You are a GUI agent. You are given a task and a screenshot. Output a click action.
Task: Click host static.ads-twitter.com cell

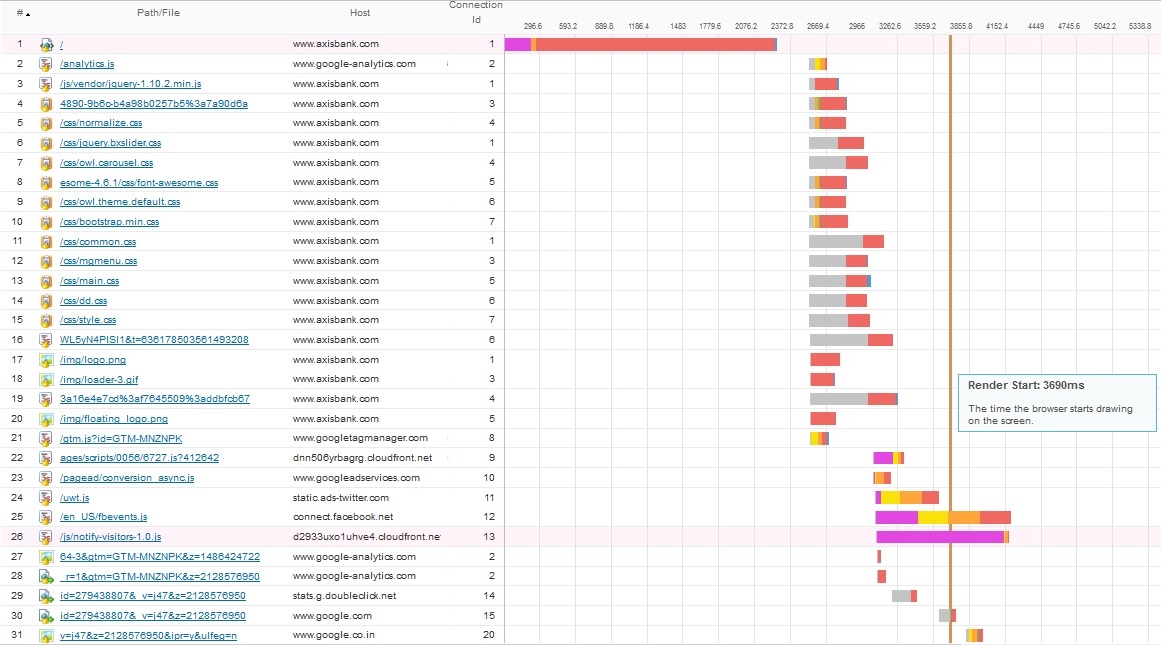(341, 498)
